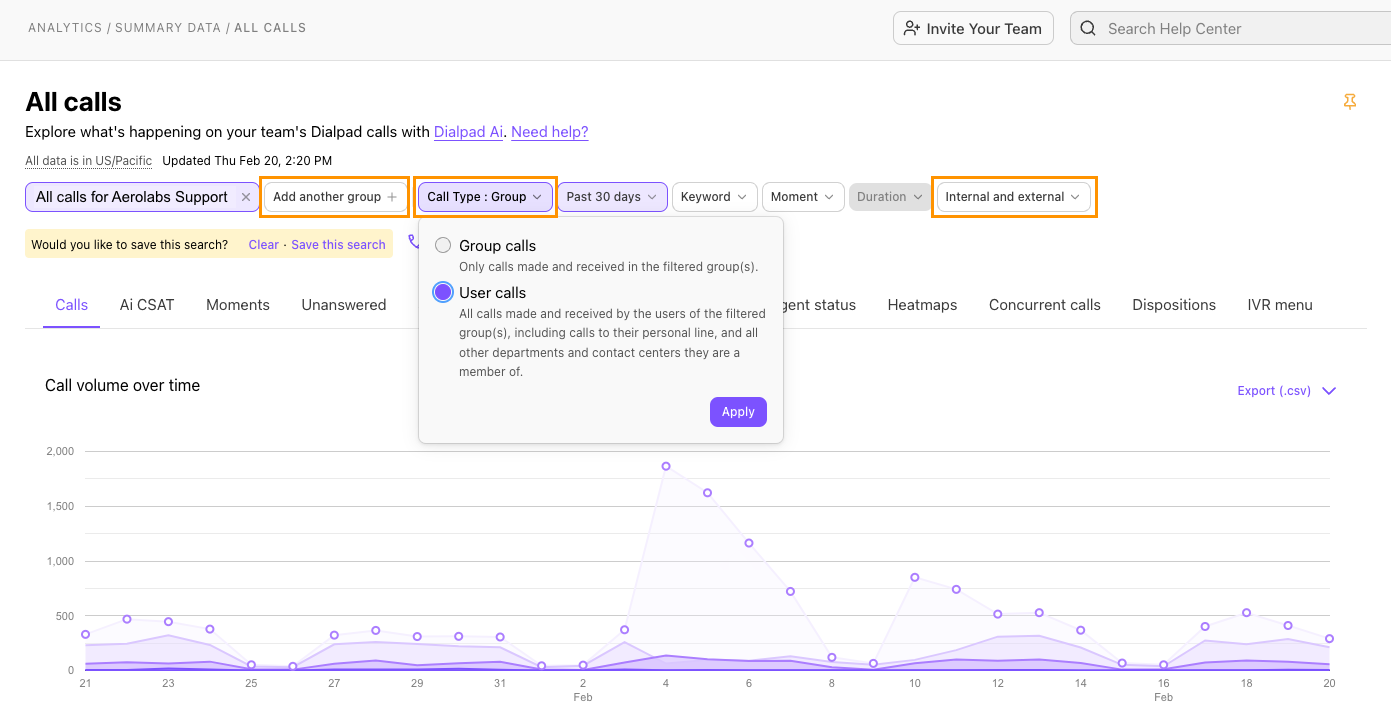1391x712 pixels.
Task: Remove the Aerolabs Support group filter chip
Action: [246, 197]
